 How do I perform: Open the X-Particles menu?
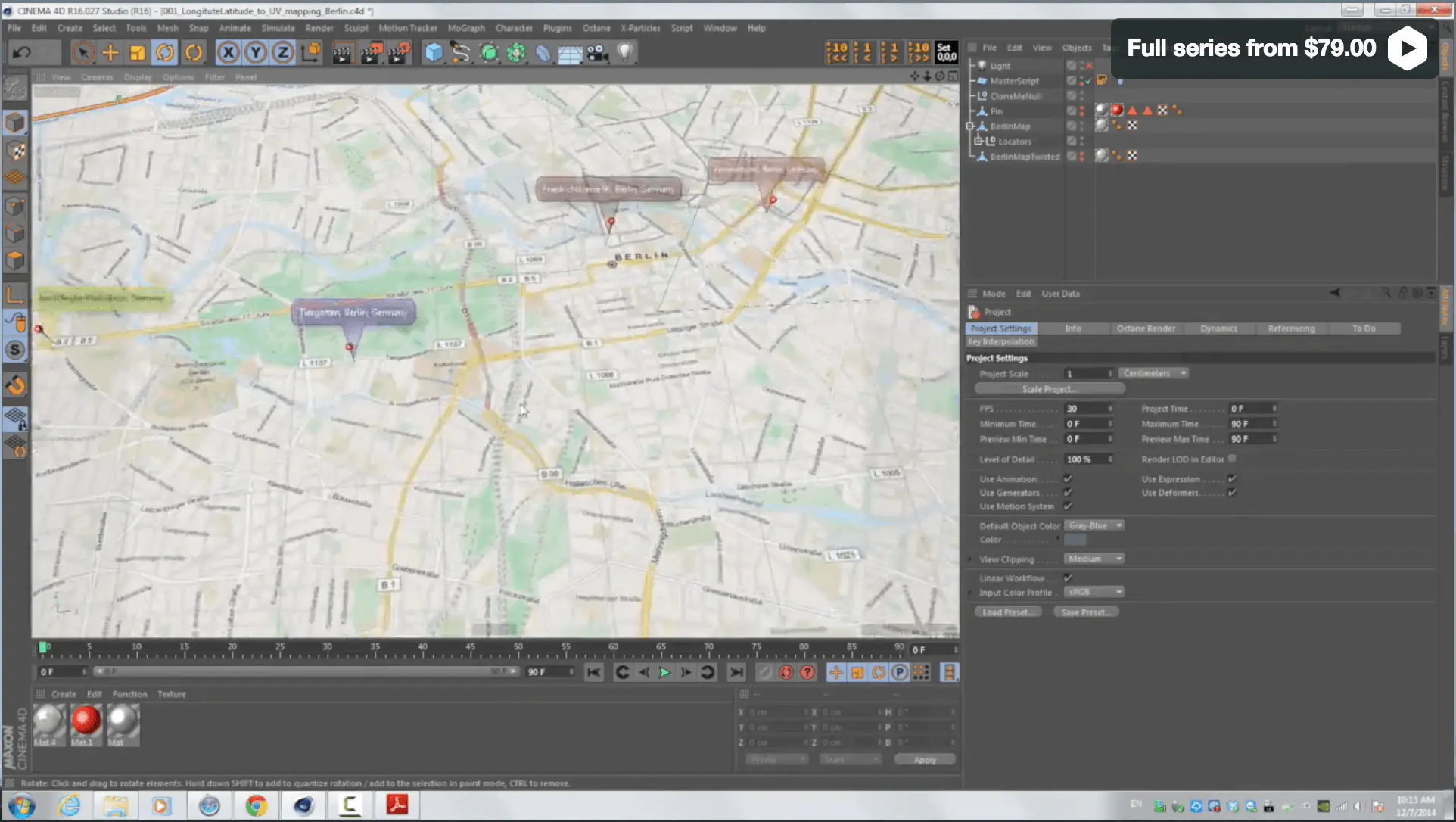point(640,28)
